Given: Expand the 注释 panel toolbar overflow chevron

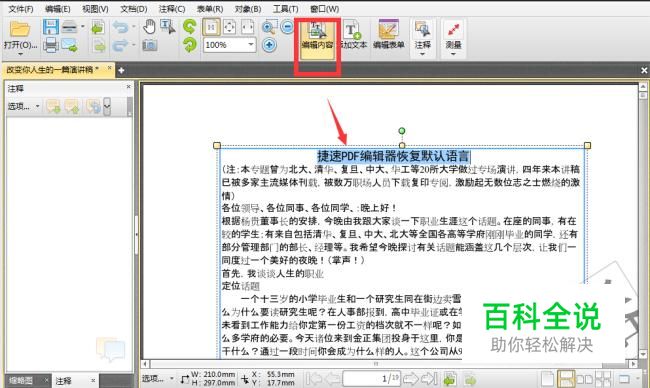Looking at the screenshot, I should (107, 107).
